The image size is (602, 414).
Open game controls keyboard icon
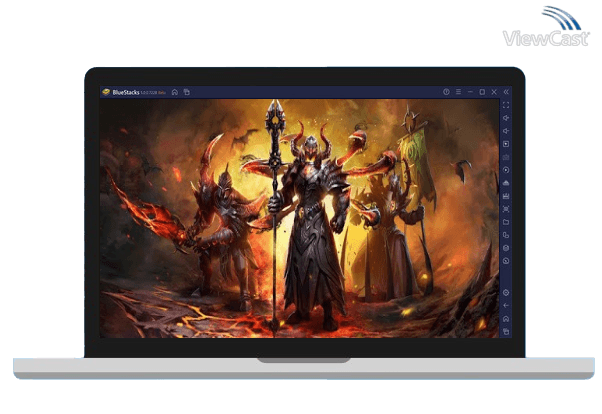pos(506,157)
